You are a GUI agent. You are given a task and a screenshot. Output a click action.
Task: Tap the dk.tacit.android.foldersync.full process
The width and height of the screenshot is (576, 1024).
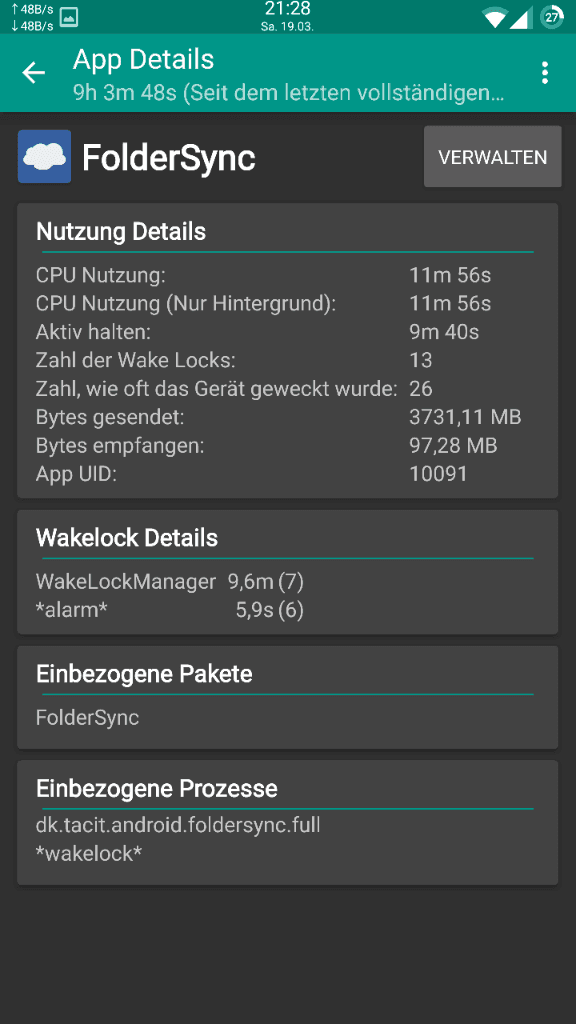click(x=178, y=825)
